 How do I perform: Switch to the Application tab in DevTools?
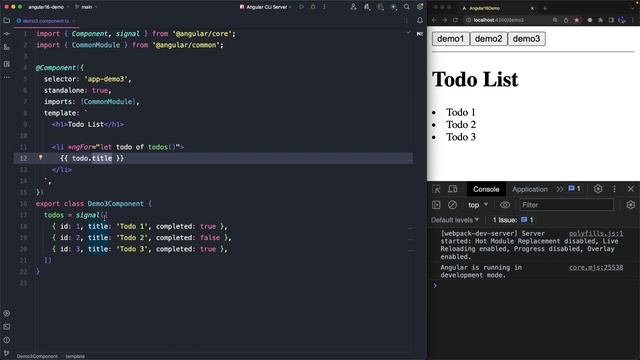click(x=530, y=189)
